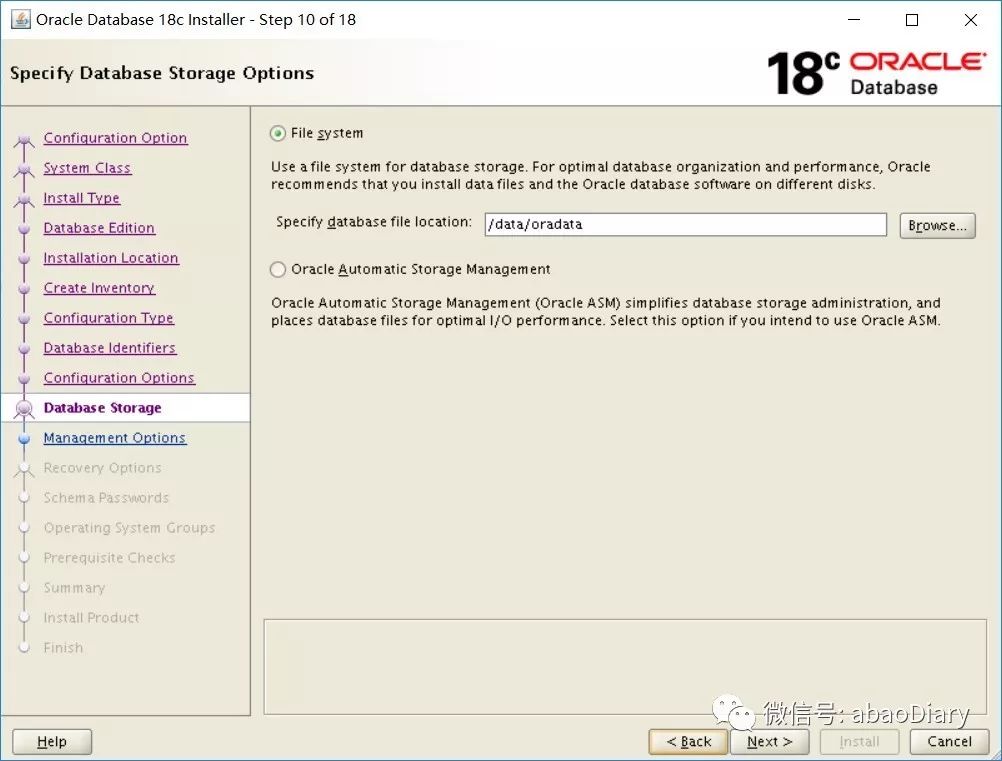Open the Create Inventory step

(99, 288)
